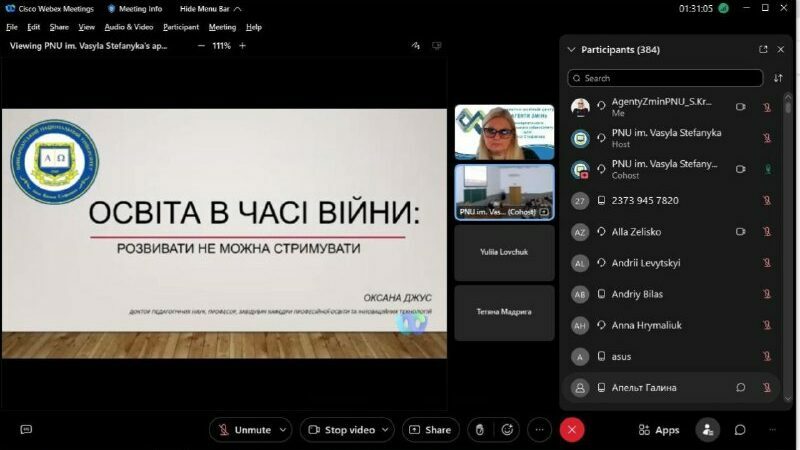
Task: Click the annotate icon above shared content
Action: coord(416,46)
